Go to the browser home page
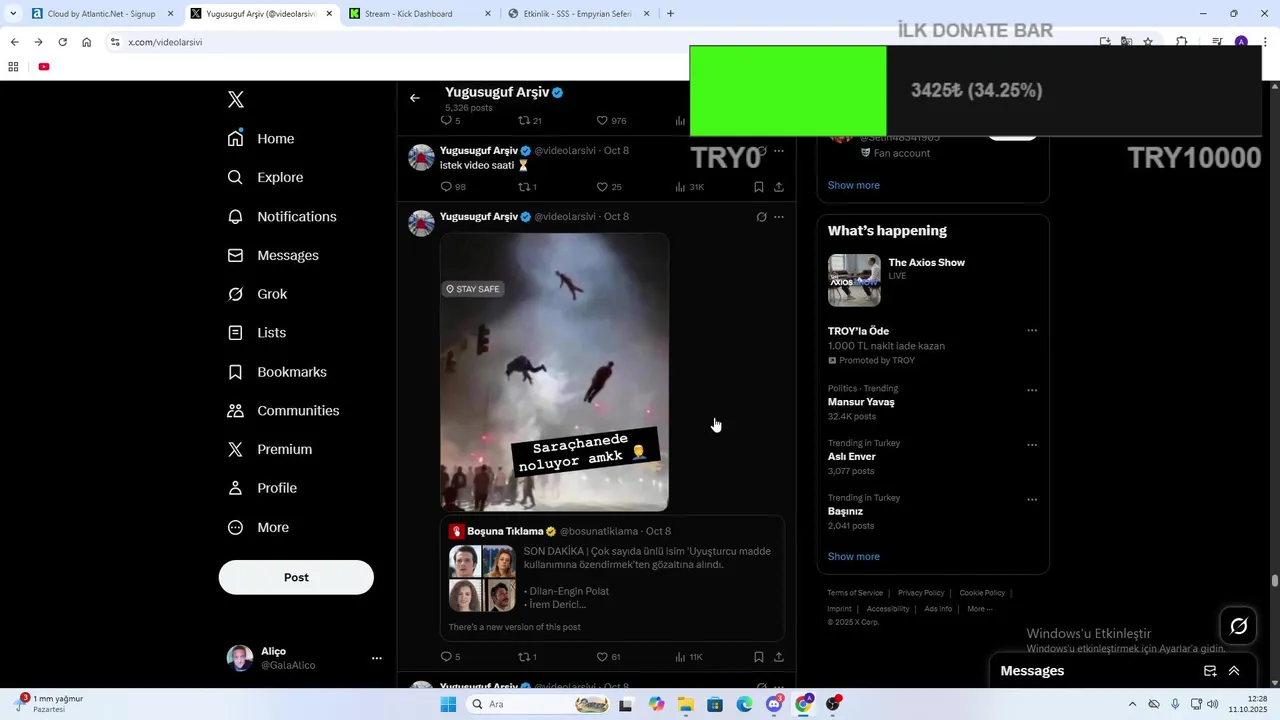The image size is (1280, 720). pyautogui.click(x=86, y=42)
